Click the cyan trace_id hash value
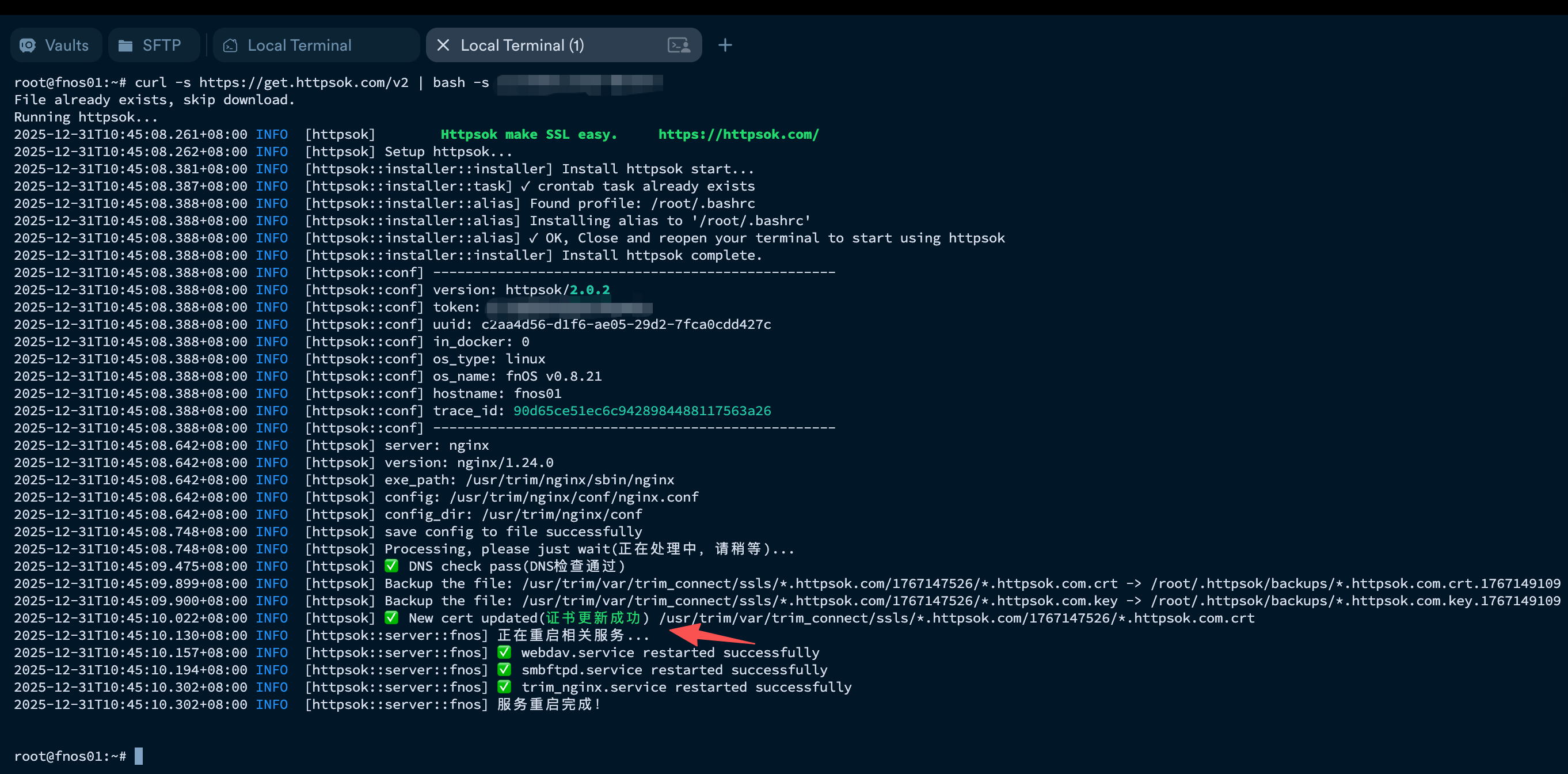The image size is (1568, 774). click(x=642, y=411)
